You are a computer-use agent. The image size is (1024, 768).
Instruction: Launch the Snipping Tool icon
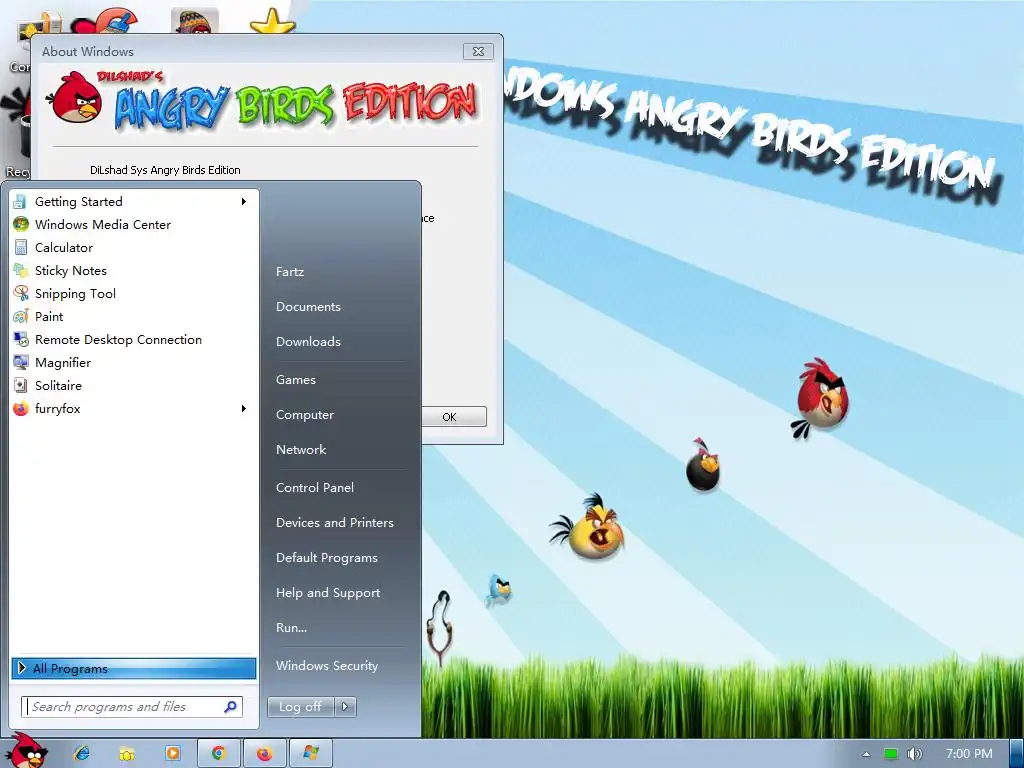coord(20,293)
